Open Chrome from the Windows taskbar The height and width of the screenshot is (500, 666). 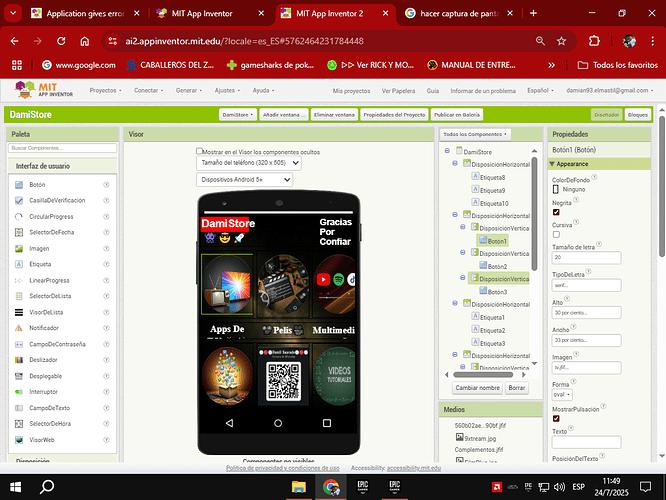(x=329, y=487)
